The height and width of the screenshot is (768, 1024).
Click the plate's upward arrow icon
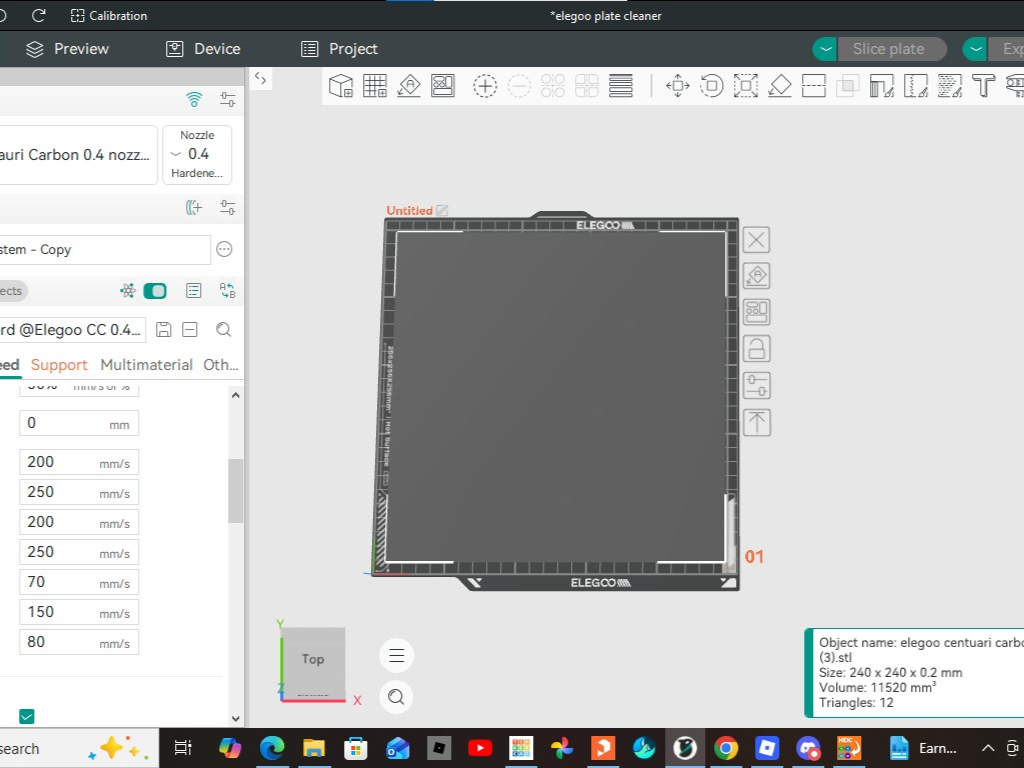pyautogui.click(x=756, y=423)
